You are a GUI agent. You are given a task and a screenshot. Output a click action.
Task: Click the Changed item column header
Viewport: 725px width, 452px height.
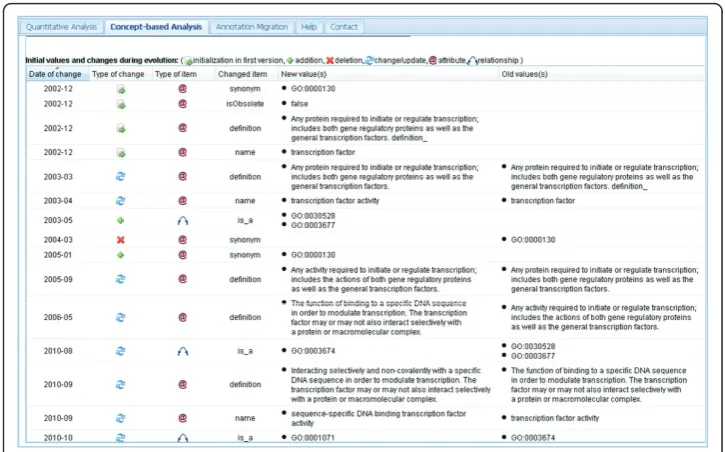coord(246,74)
